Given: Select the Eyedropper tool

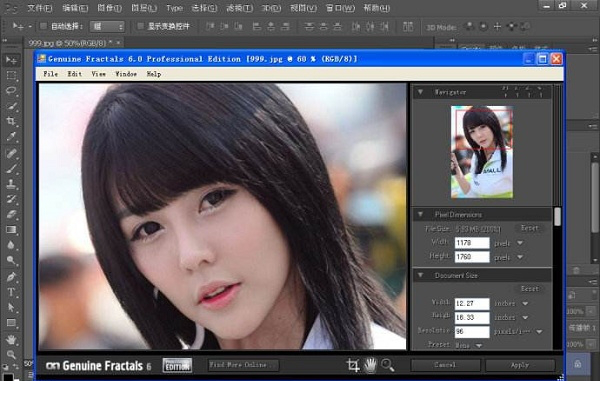Looking at the screenshot, I should point(11,137).
